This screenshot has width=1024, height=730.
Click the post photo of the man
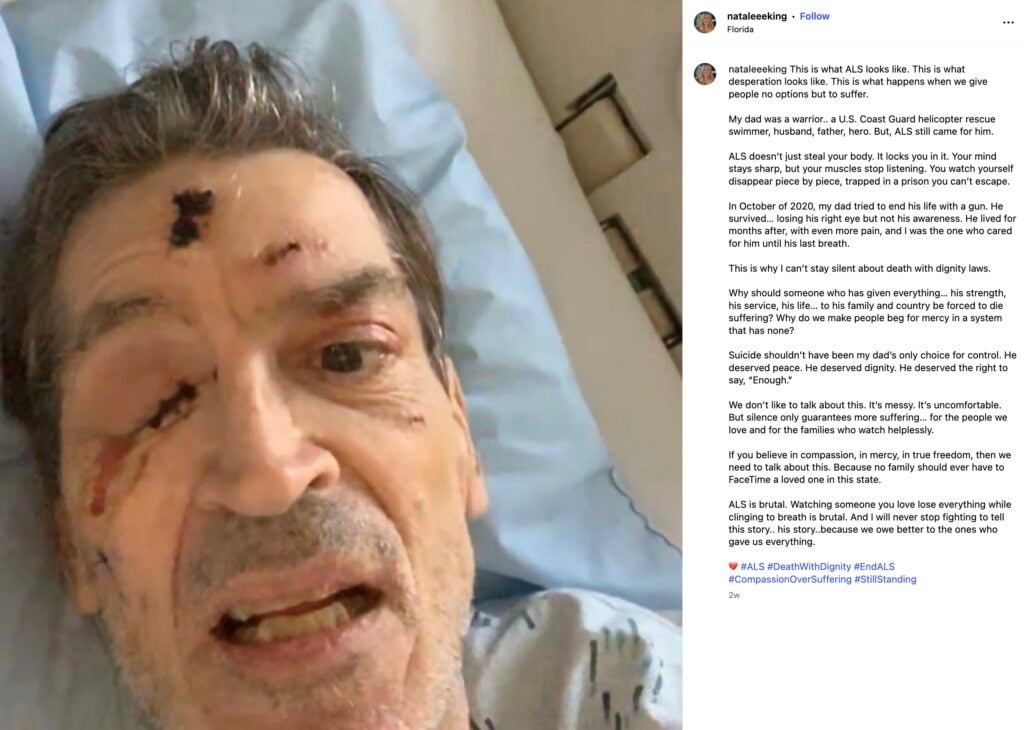click(341, 365)
